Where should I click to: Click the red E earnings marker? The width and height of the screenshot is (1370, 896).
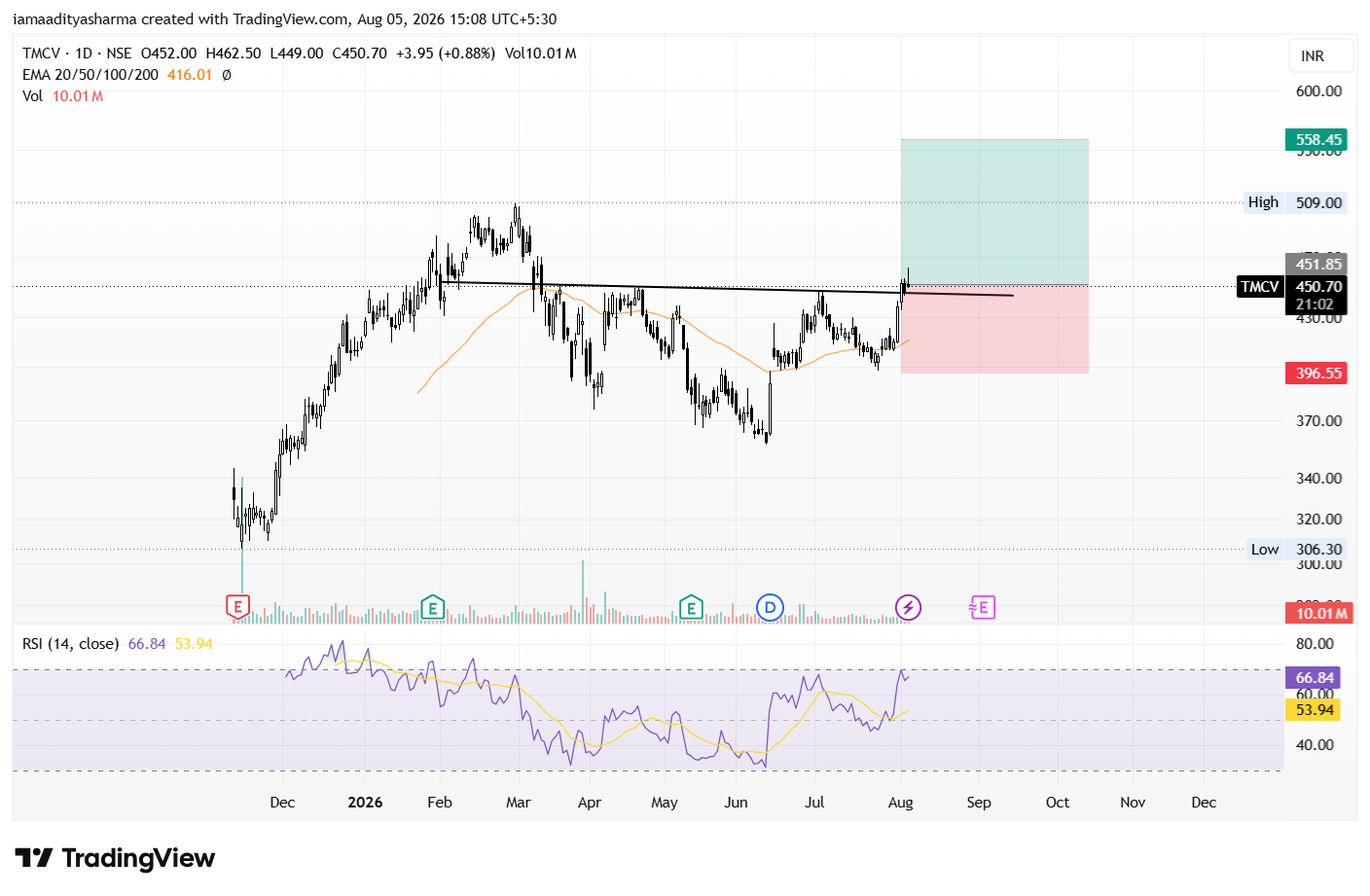click(x=237, y=607)
